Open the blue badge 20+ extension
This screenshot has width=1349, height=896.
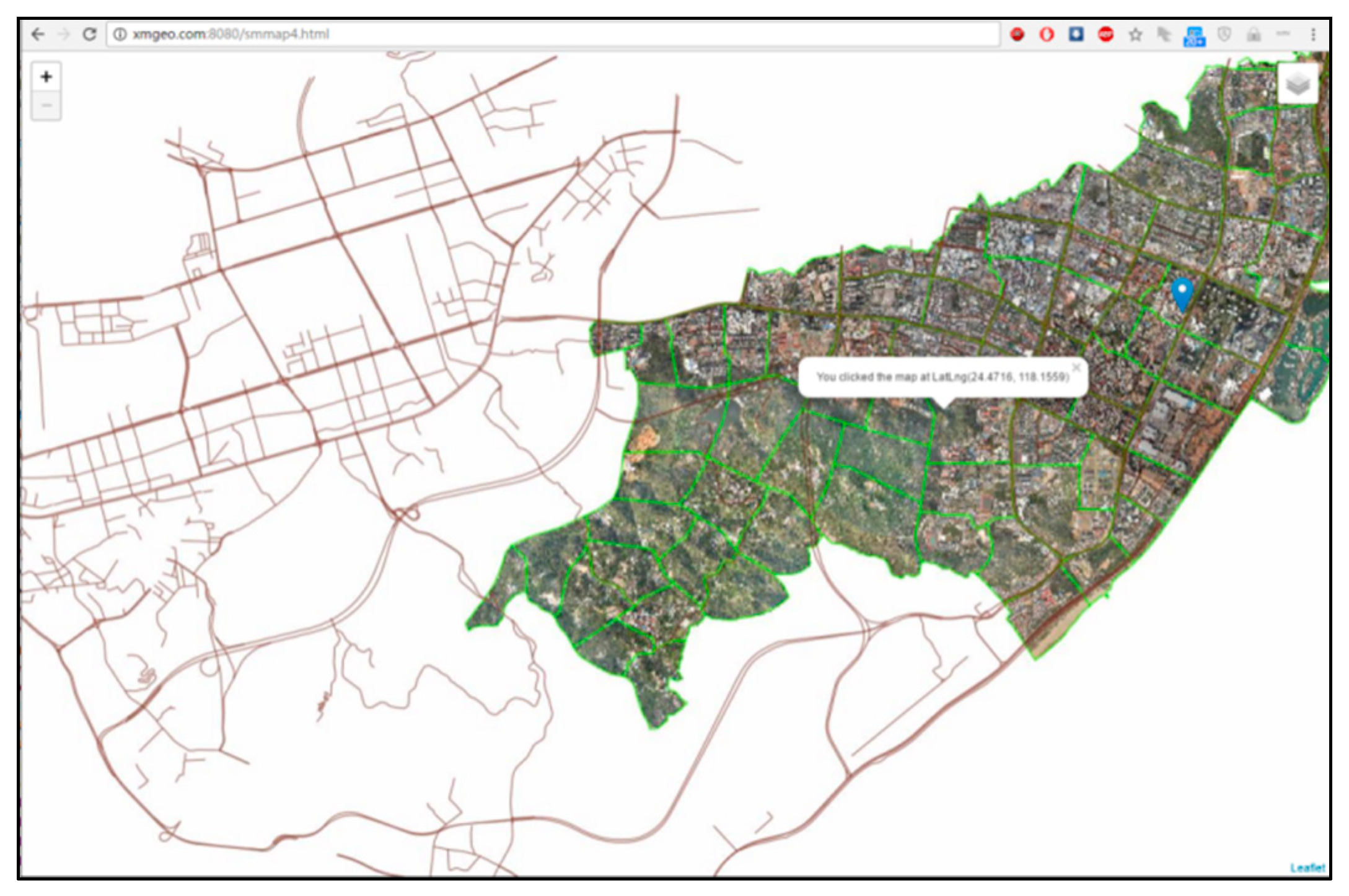pyautogui.click(x=1194, y=36)
